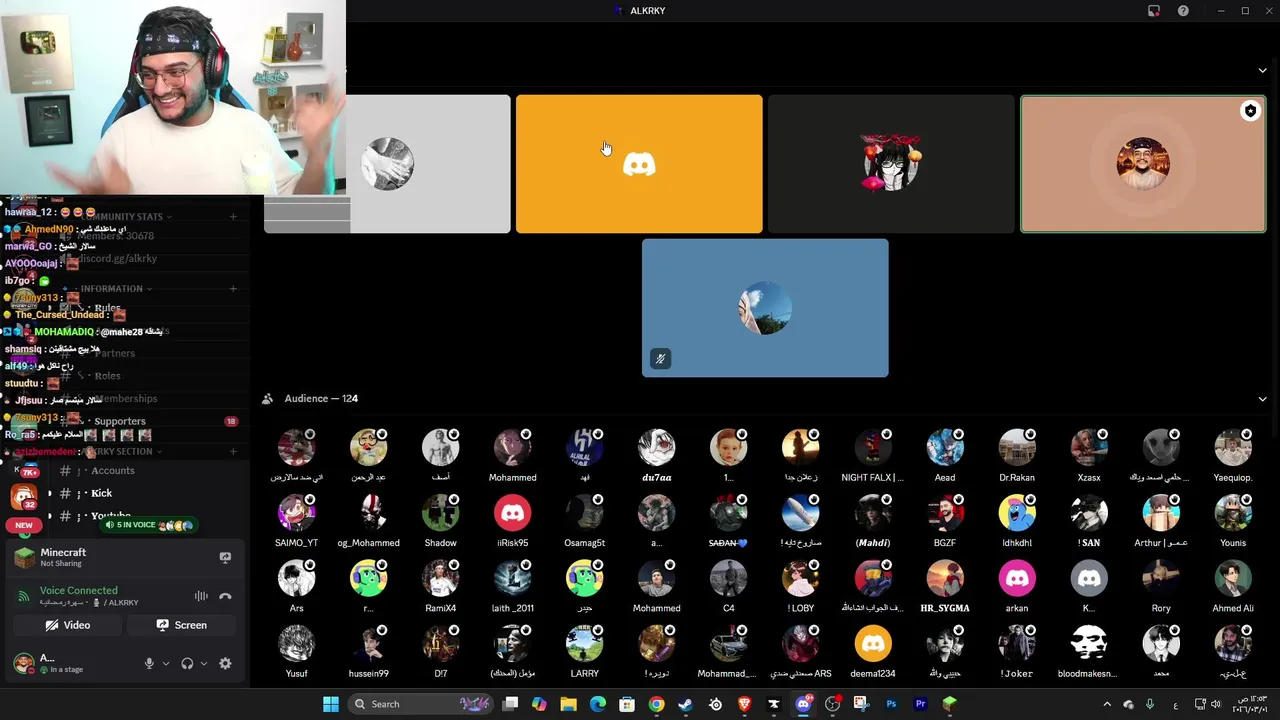This screenshot has height=720, width=1280.
Task: Open Google Chrome from the taskbar
Action: (x=656, y=704)
